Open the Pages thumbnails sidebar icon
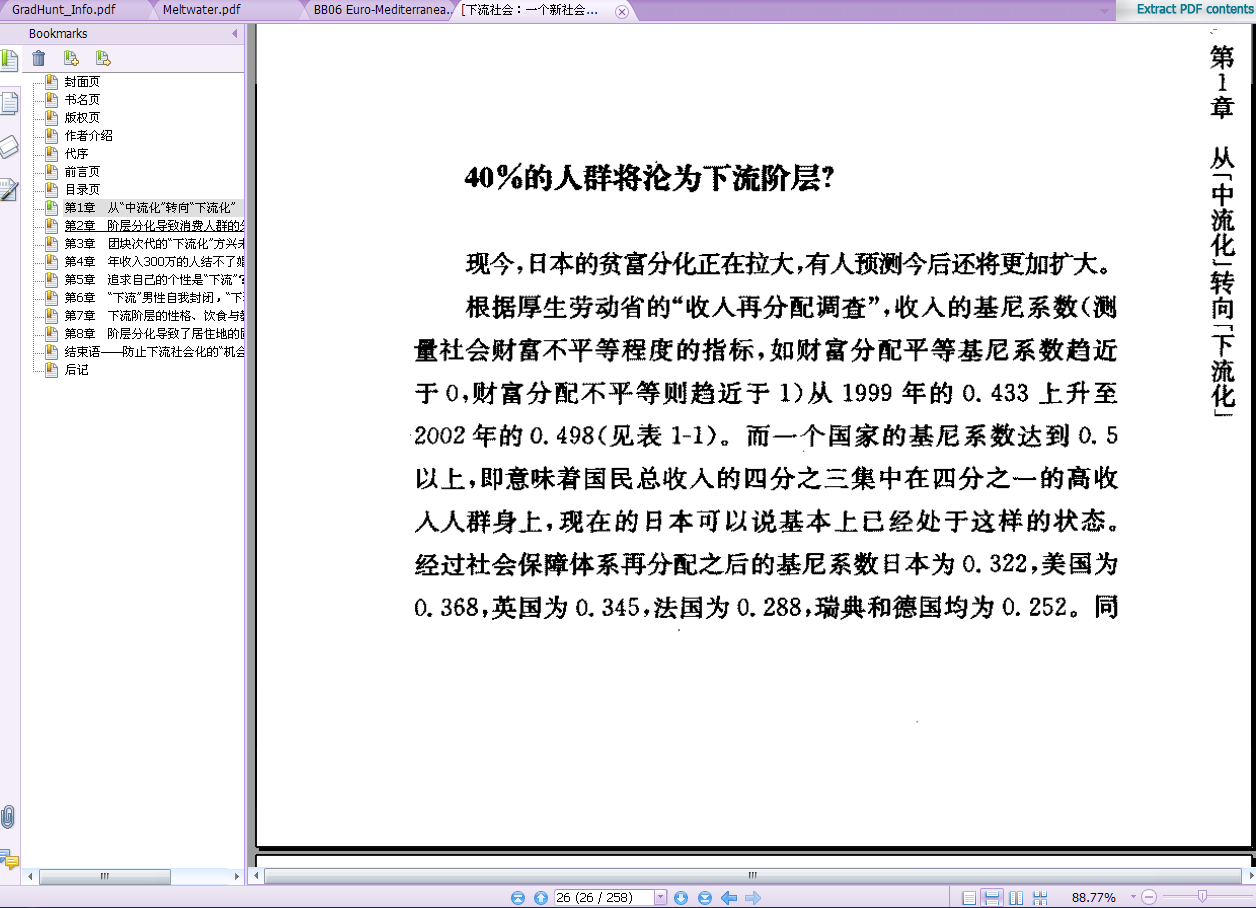Viewport: 1256px width, 908px height. click(9, 103)
